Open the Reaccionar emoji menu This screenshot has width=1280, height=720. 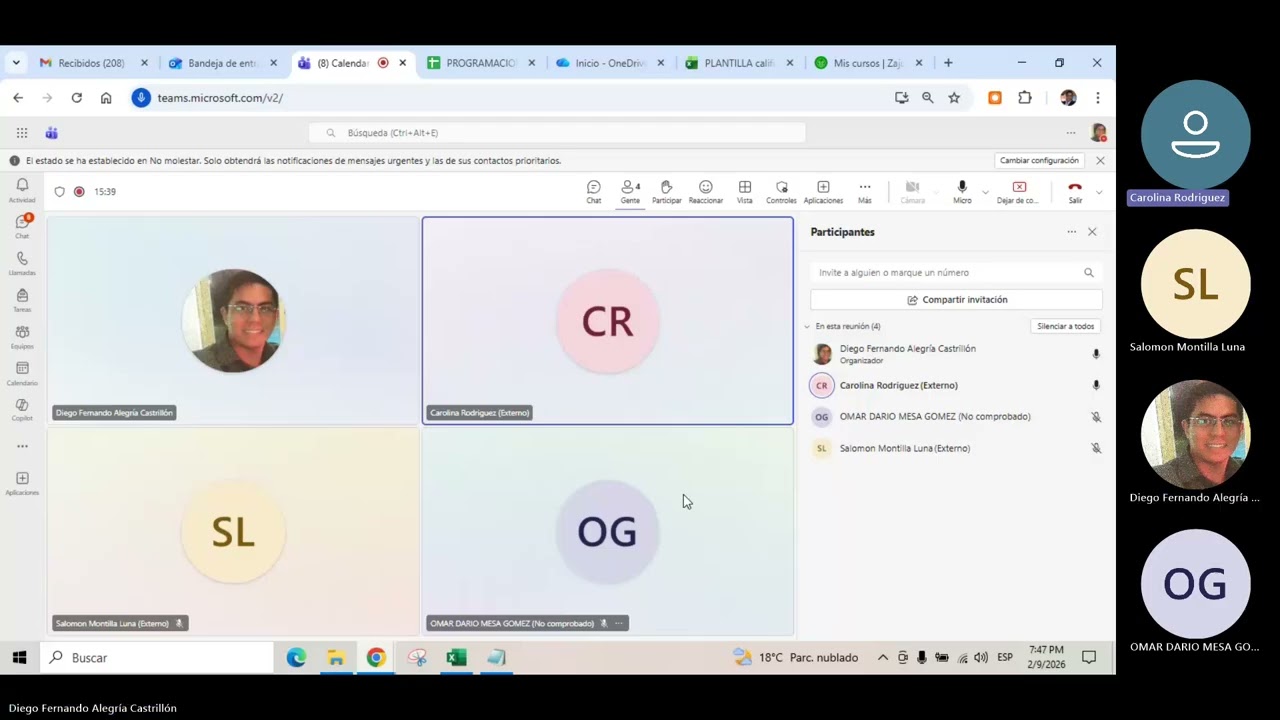[x=706, y=192]
